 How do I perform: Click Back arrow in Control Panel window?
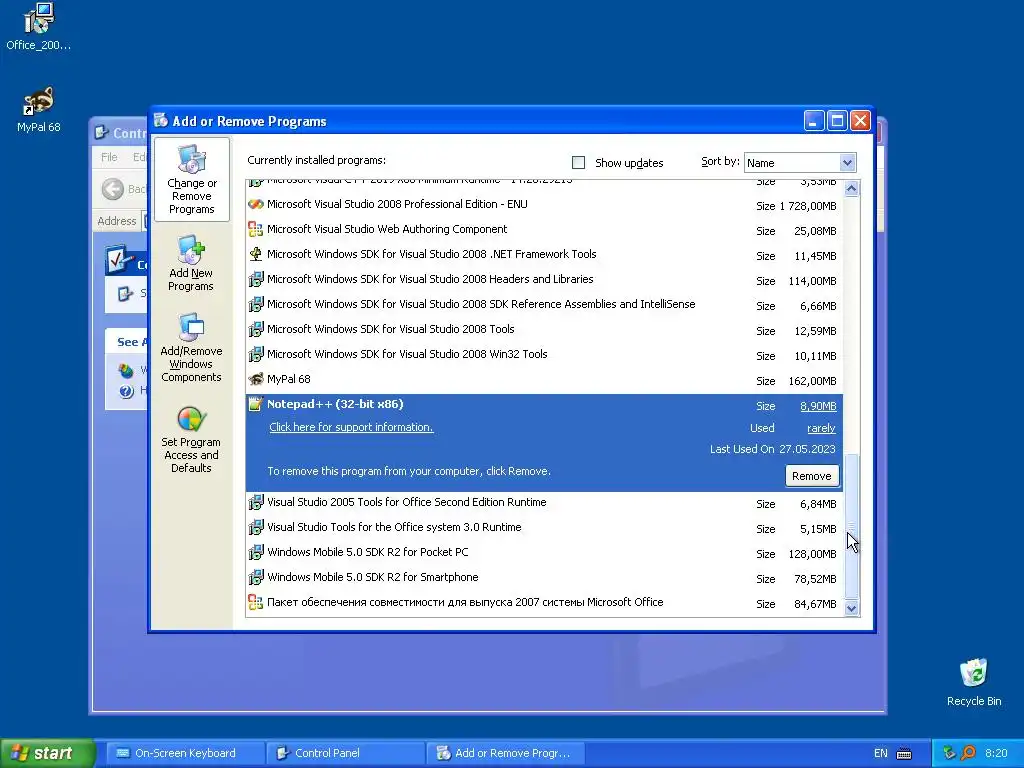click(113, 189)
